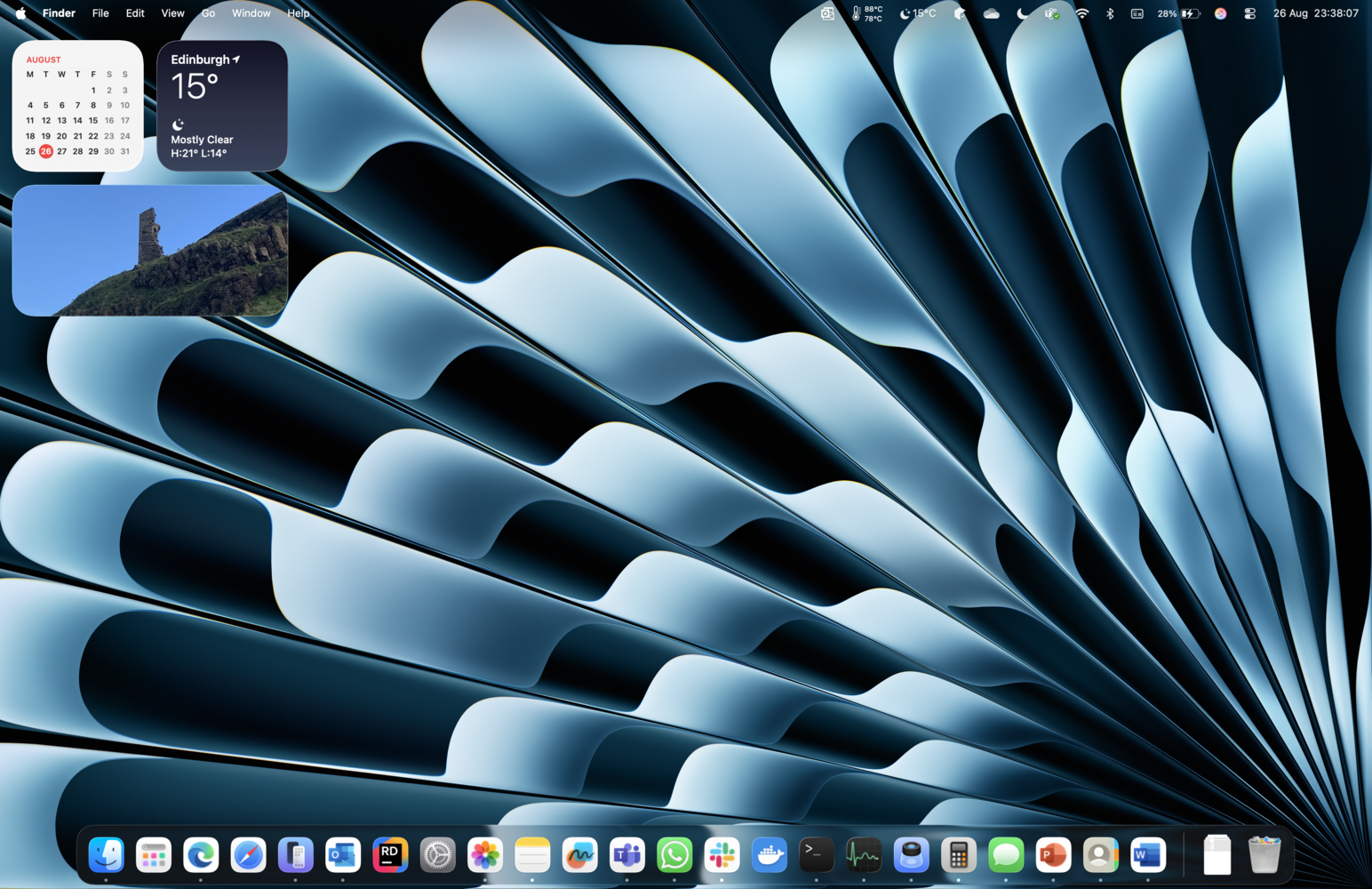Screen dimensions: 1372x889
Task: Open WhatsApp from the Dock
Action: pyautogui.click(x=674, y=855)
